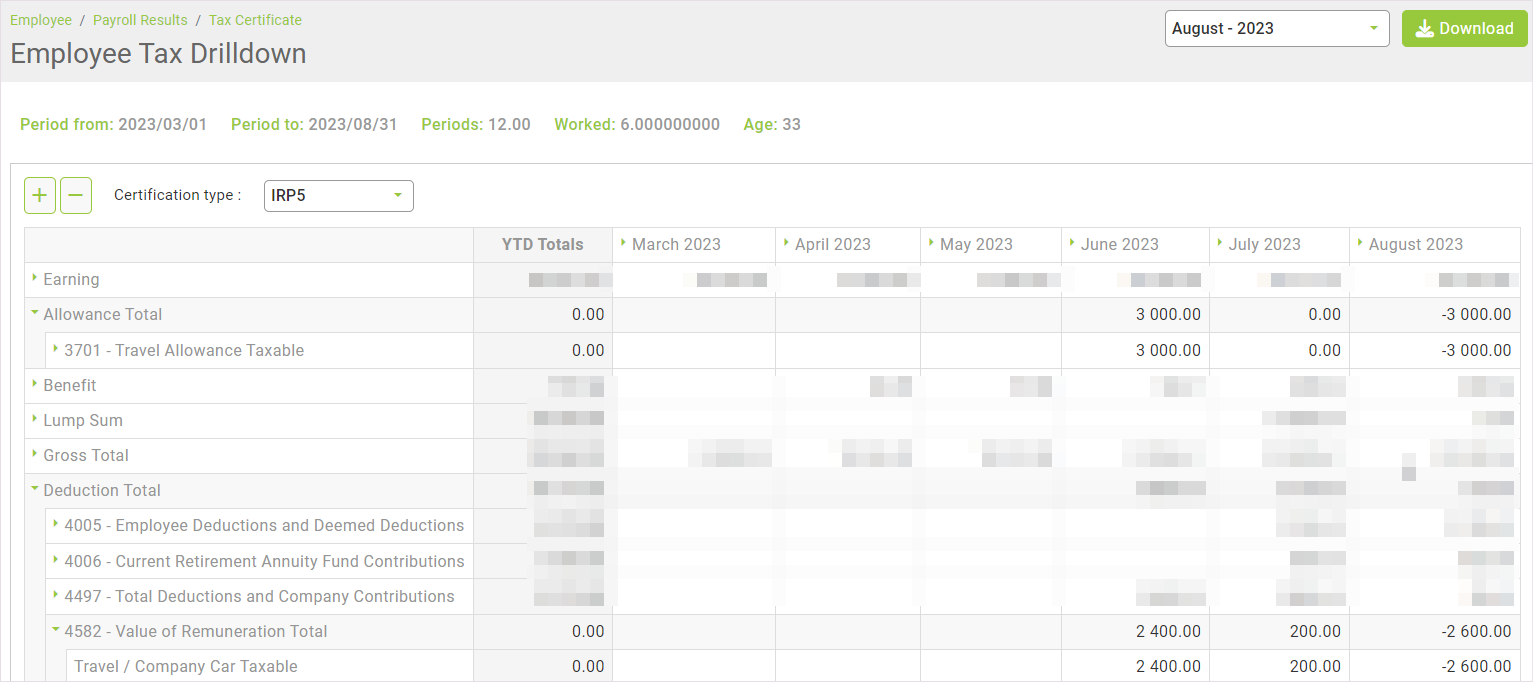Image resolution: width=1533 pixels, height=682 pixels.
Task: Collapse the Allowance Total row
Action: pyautogui.click(x=35, y=314)
